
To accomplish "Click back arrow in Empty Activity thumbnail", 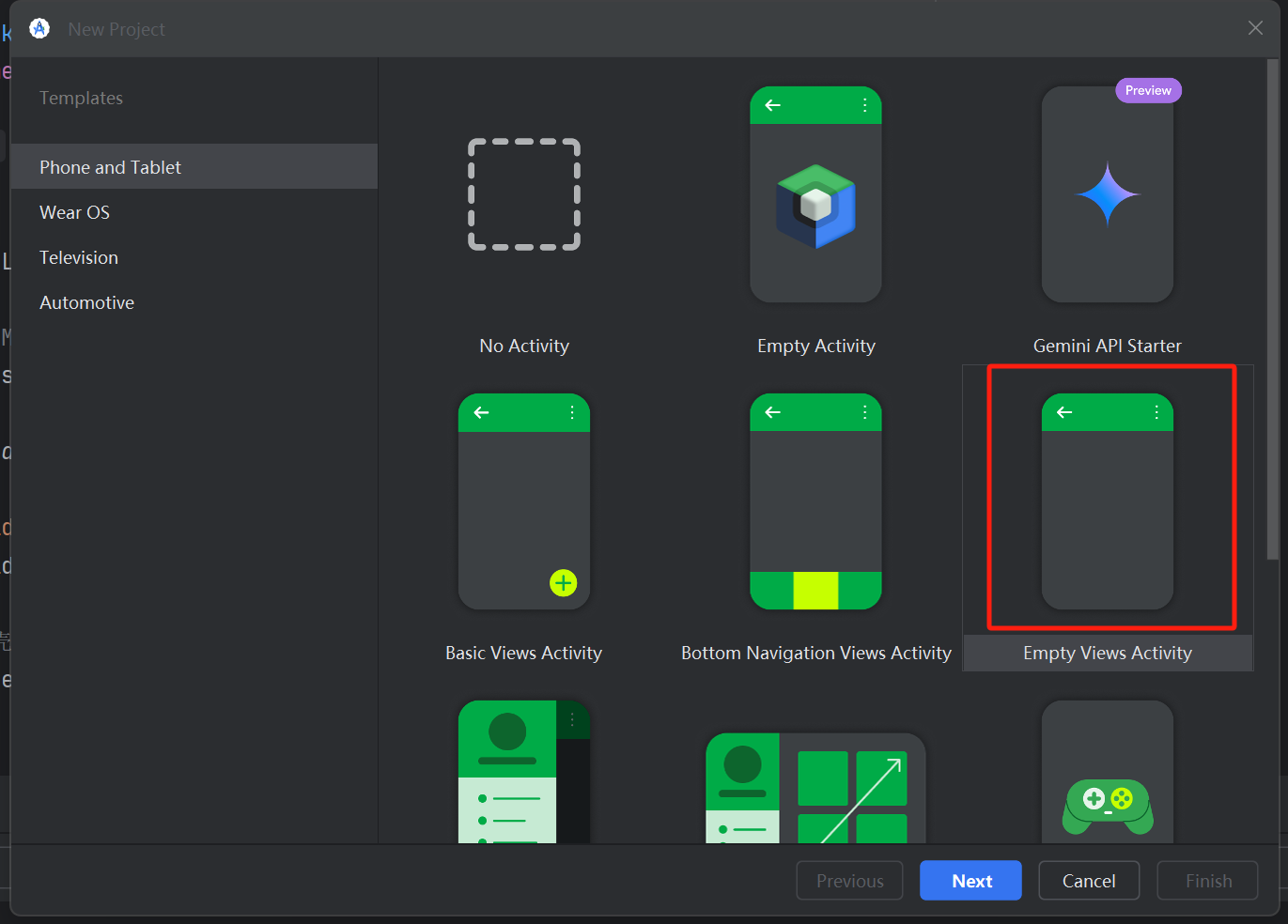I will point(773,105).
